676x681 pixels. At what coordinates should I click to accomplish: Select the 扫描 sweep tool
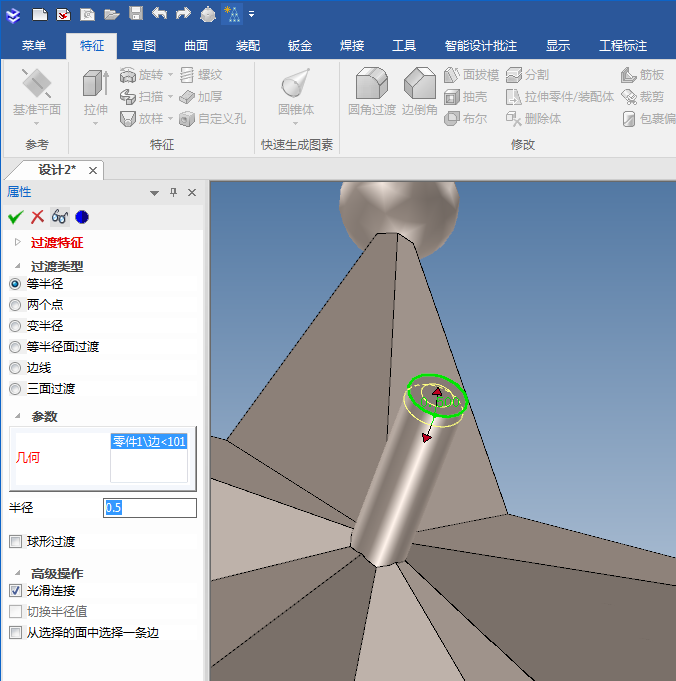coord(141,96)
